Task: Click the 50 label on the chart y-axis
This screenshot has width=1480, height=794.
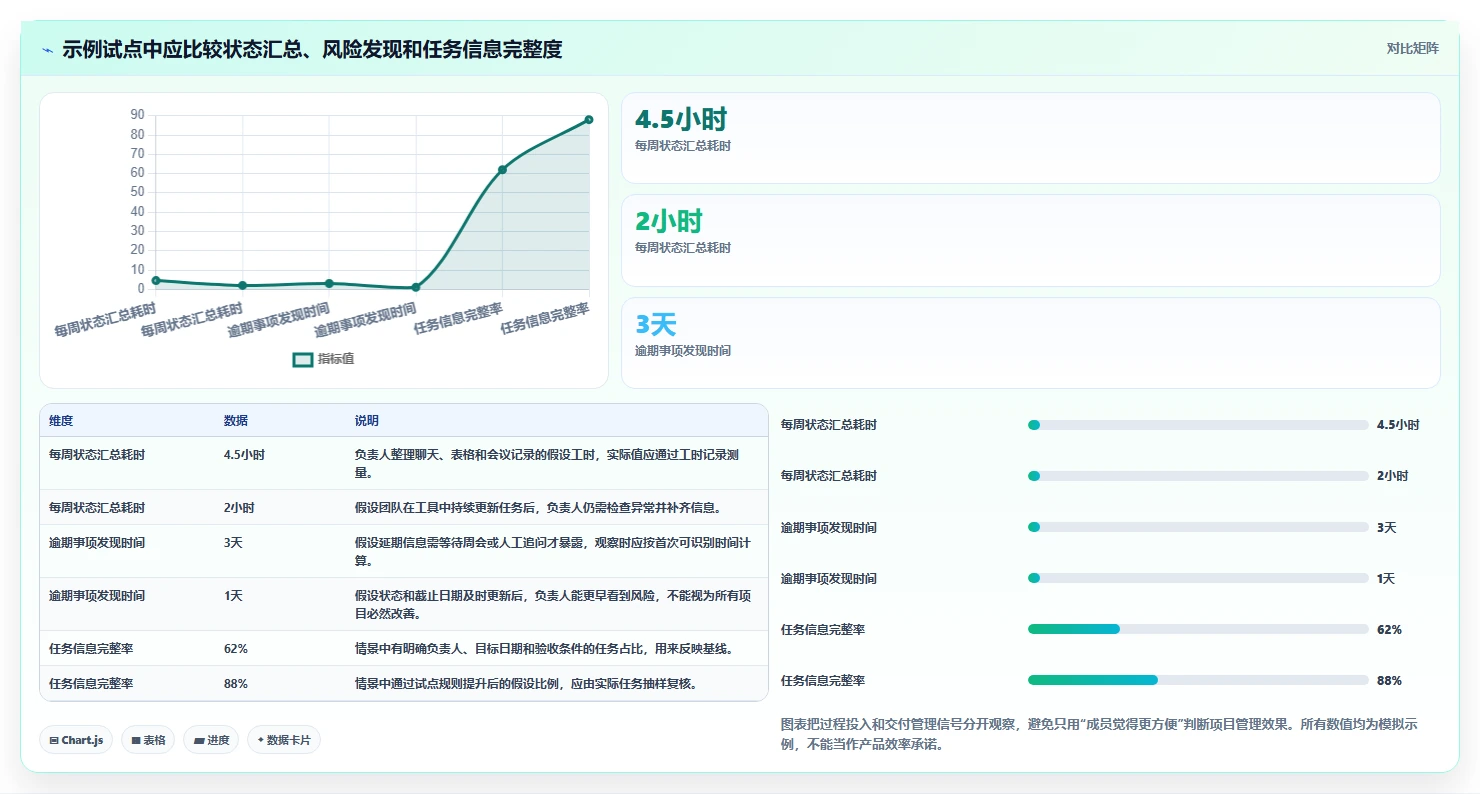Action: [138, 192]
